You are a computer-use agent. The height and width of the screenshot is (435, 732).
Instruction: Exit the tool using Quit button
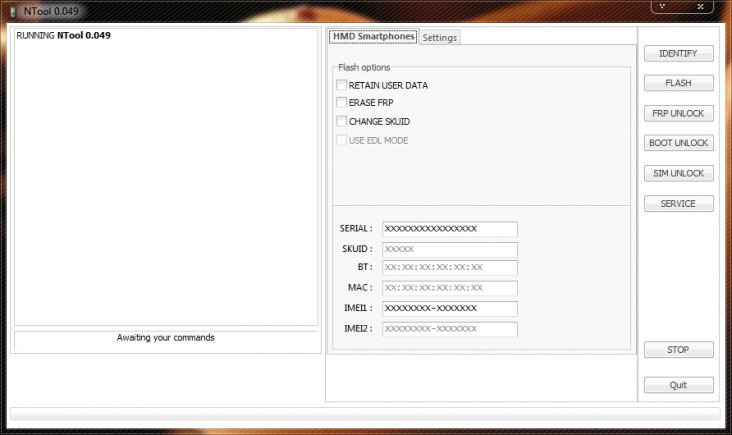coord(678,385)
